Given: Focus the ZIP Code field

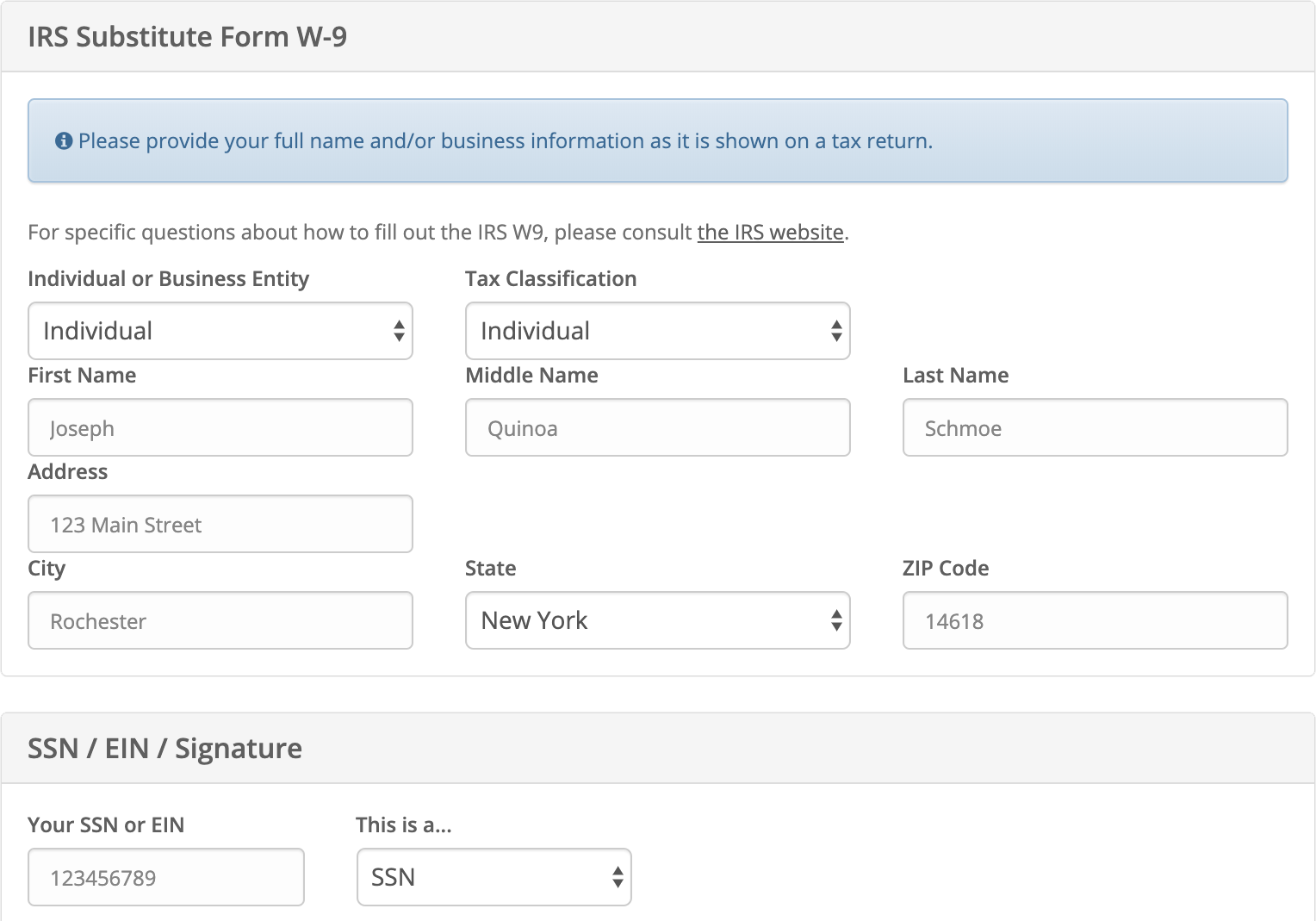Looking at the screenshot, I should click(1096, 620).
